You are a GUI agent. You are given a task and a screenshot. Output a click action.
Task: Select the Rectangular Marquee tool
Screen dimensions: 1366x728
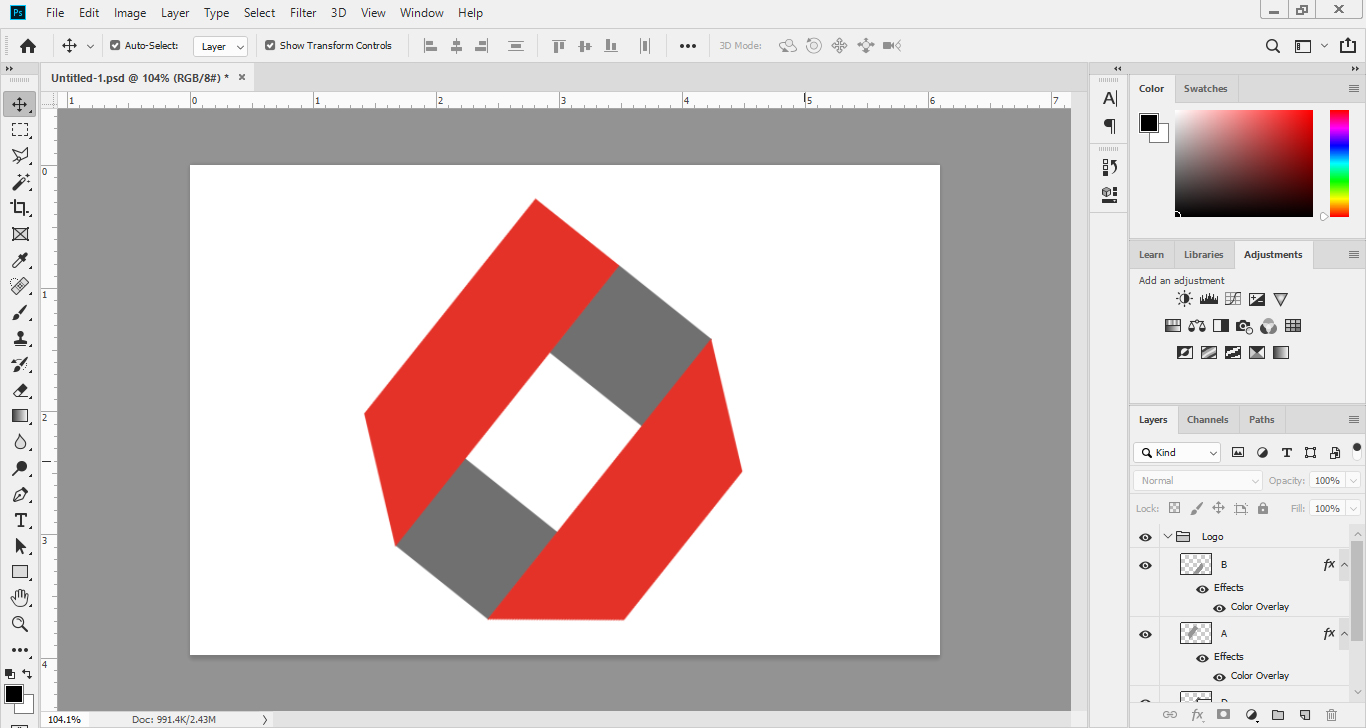pyautogui.click(x=20, y=130)
